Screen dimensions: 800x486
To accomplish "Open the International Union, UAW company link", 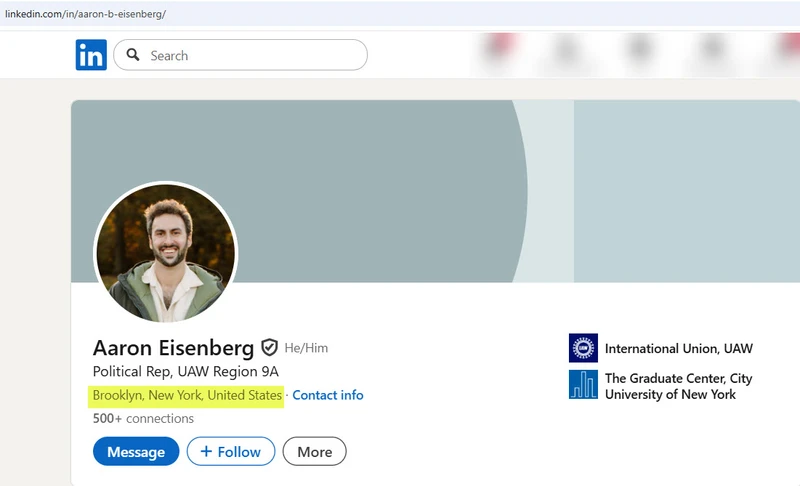I will (678, 349).
